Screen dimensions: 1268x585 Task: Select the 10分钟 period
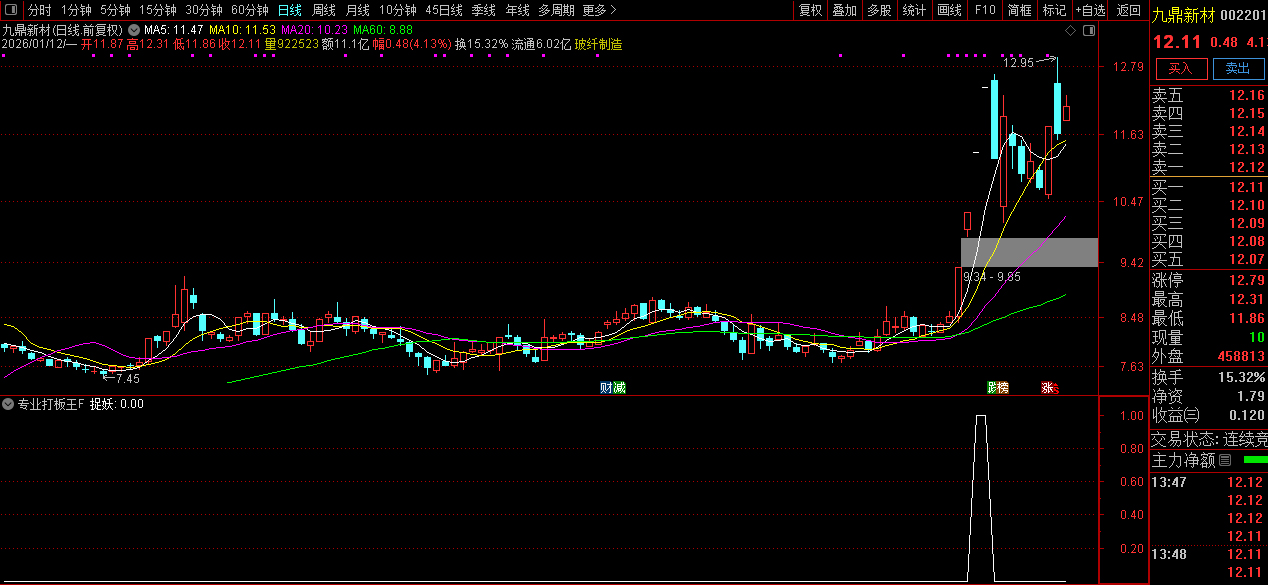(398, 10)
